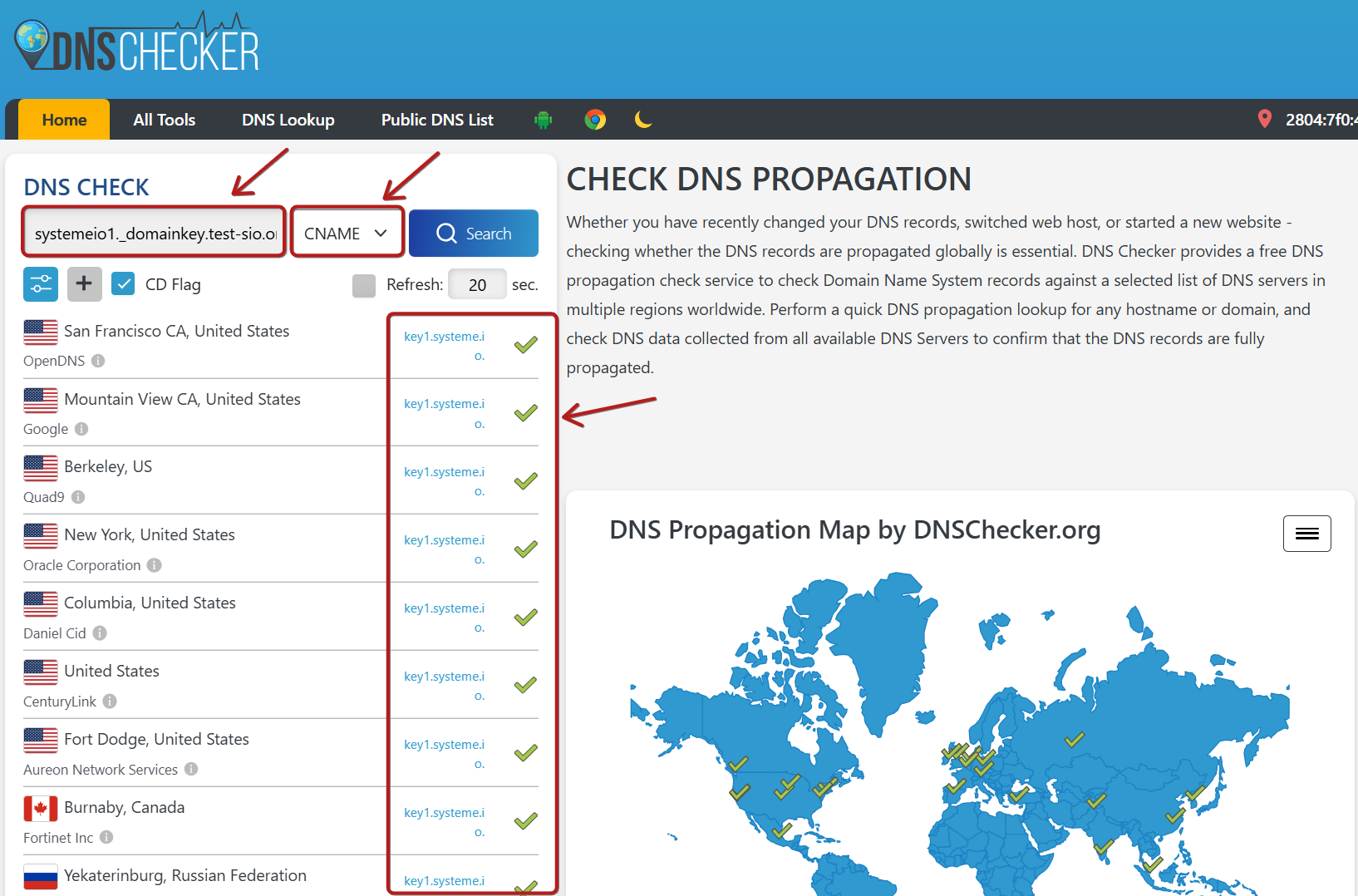Viewport: 1358px width, 896px height.
Task: Click the IP address 2804:7f0 text
Action: click(x=1321, y=120)
